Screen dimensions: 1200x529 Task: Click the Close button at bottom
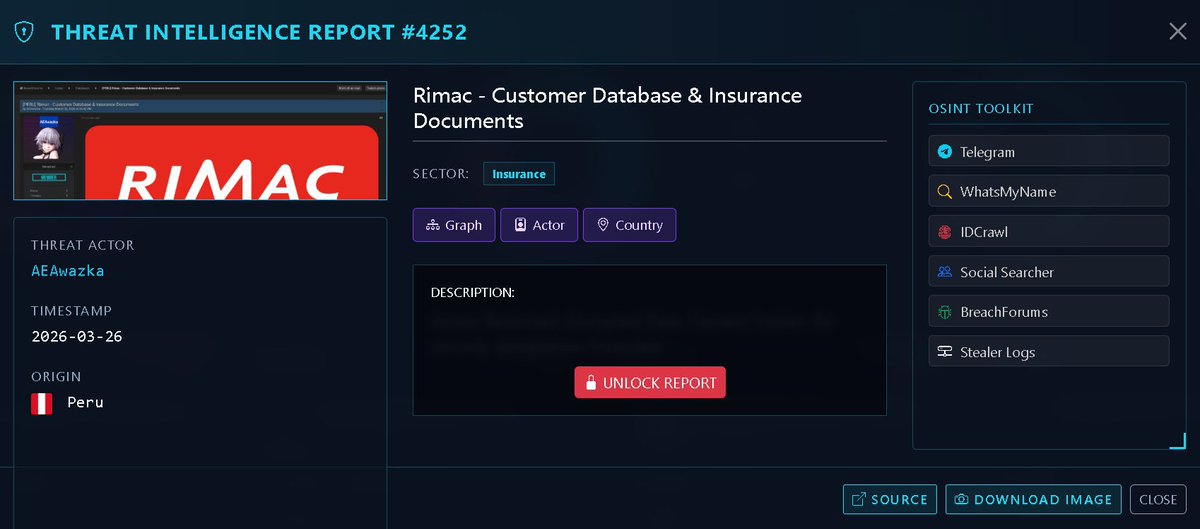click(x=1158, y=499)
